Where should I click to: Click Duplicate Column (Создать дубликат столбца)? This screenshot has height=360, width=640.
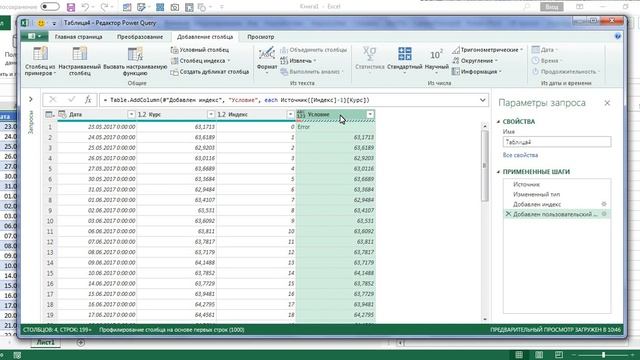tap(210, 72)
